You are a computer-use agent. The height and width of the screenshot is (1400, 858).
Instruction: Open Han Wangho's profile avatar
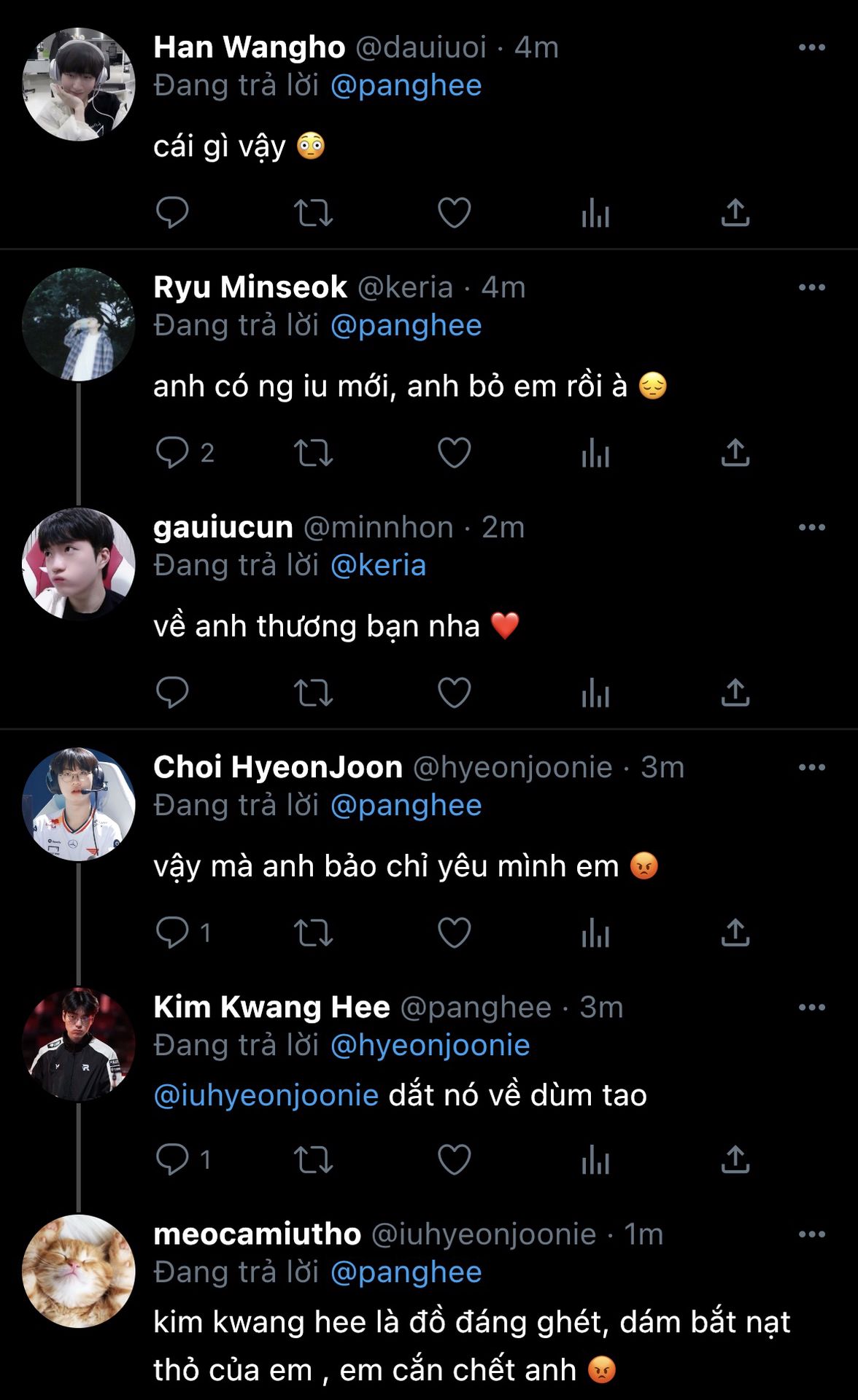coord(79,85)
